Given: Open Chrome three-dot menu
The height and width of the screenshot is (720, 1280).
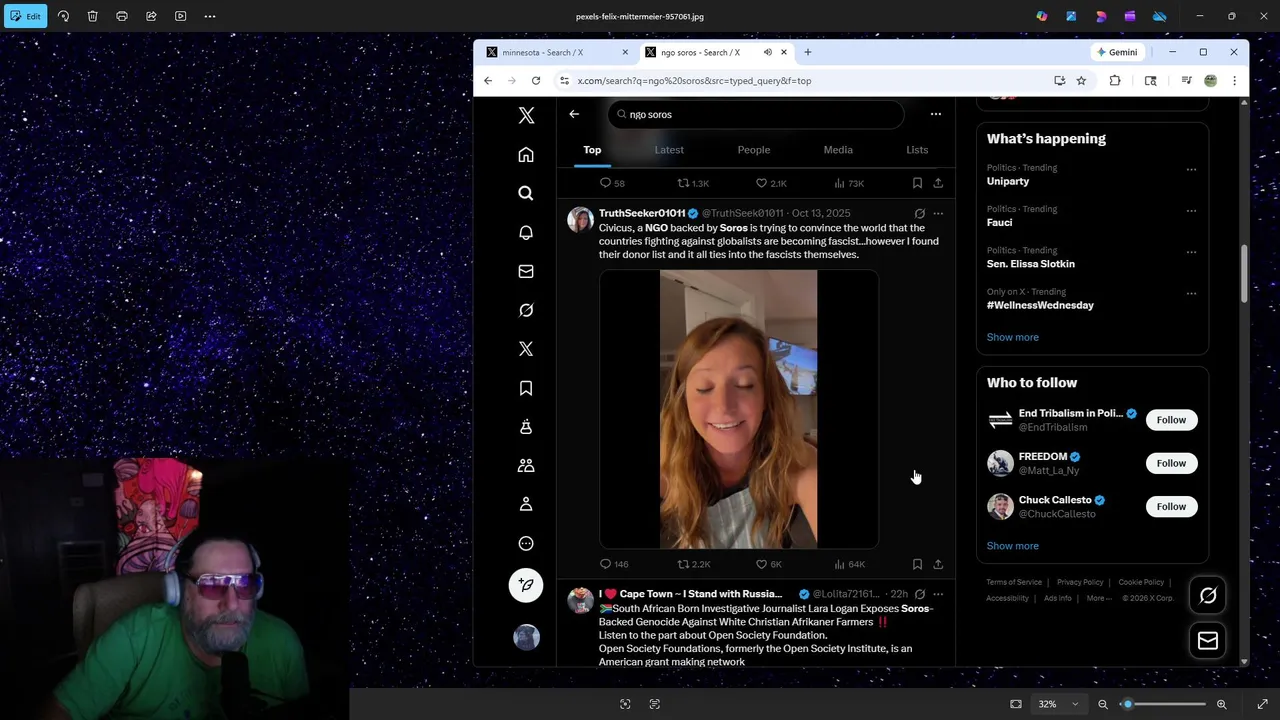Looking at the screenshot, I should [1234, 81].
